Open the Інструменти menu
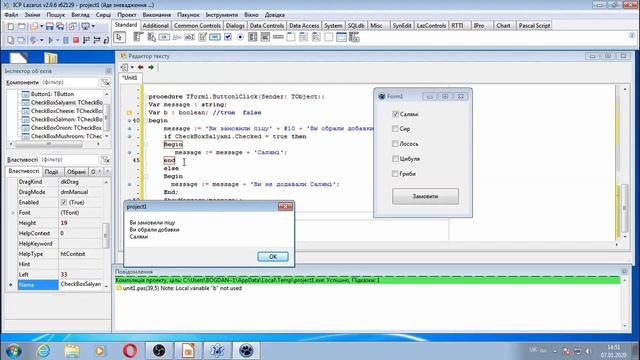 pyautogui.click(x=222, y=15)
